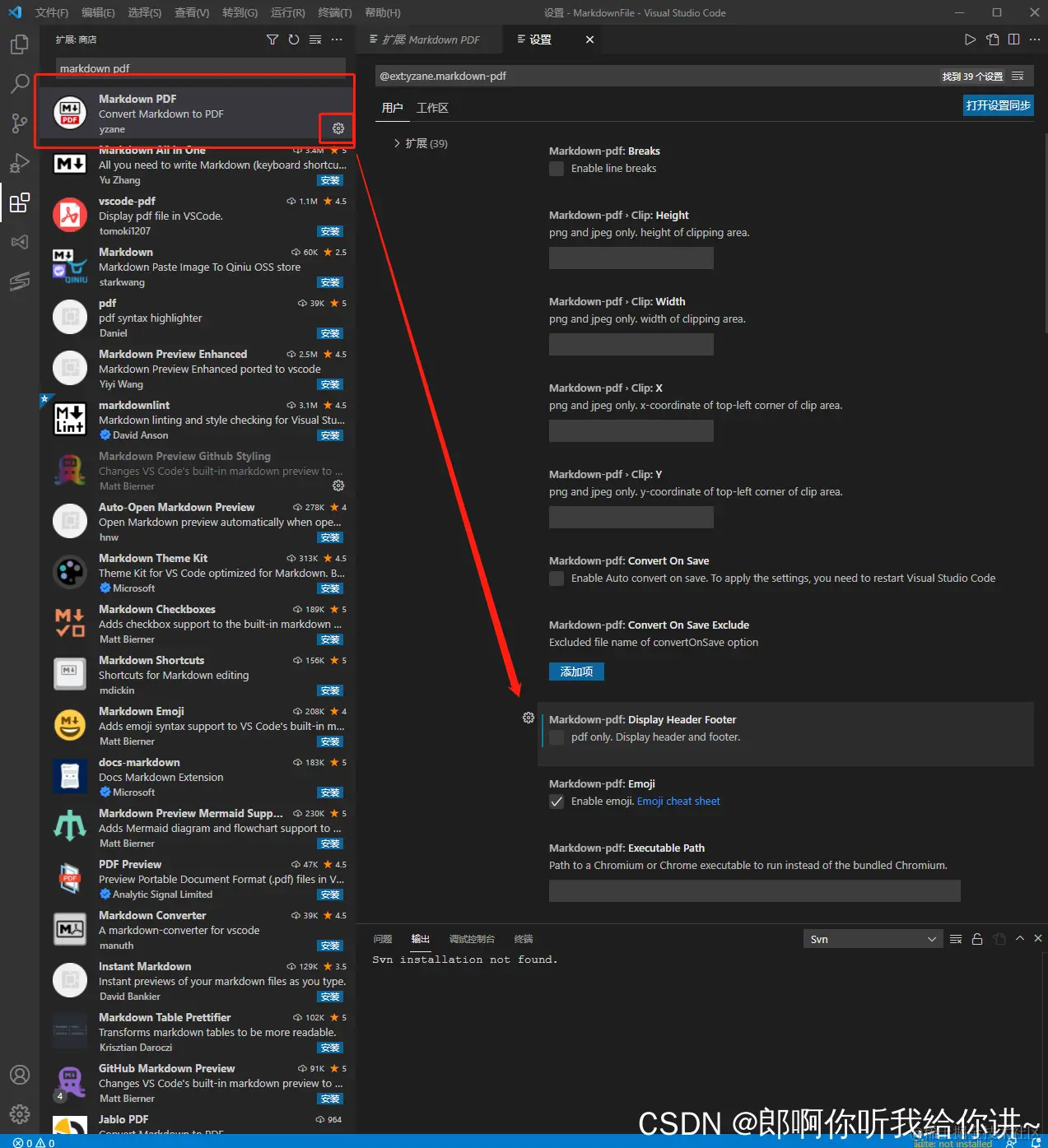Click the settings search field
Viewport: 1048px width, 1148px height.
point(659,76)
